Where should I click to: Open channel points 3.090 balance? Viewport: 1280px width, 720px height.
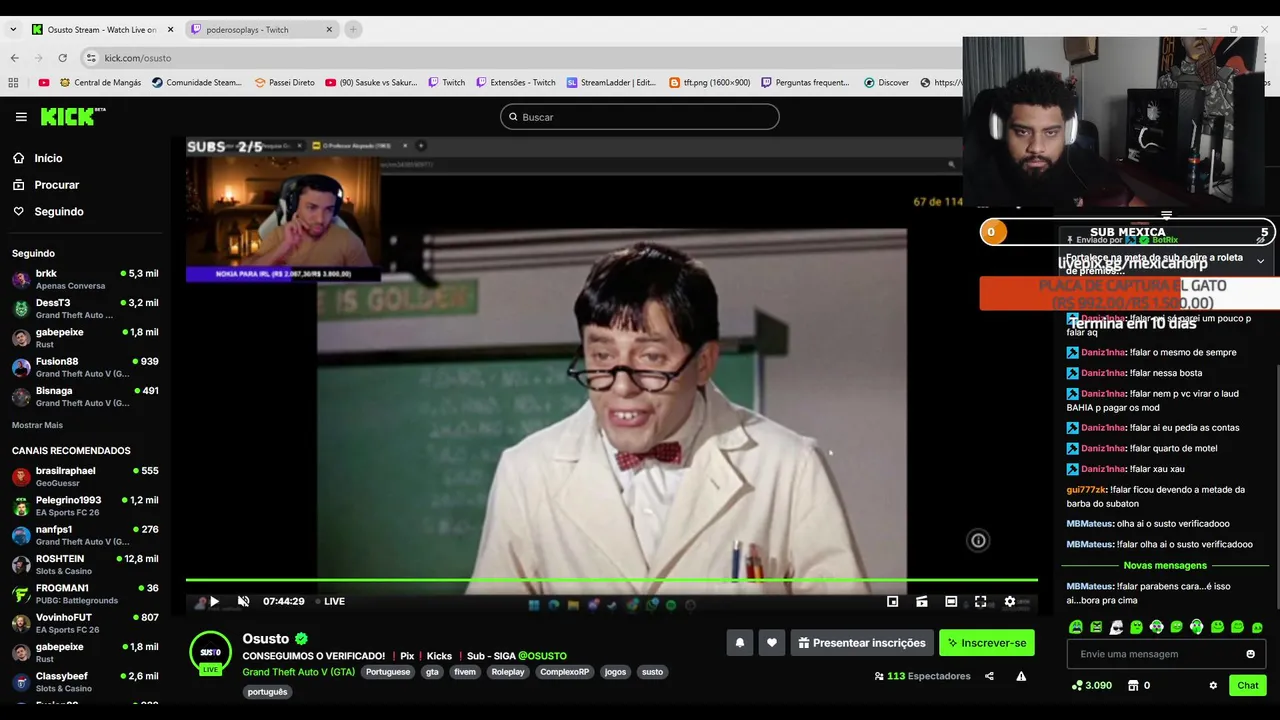1092,685
